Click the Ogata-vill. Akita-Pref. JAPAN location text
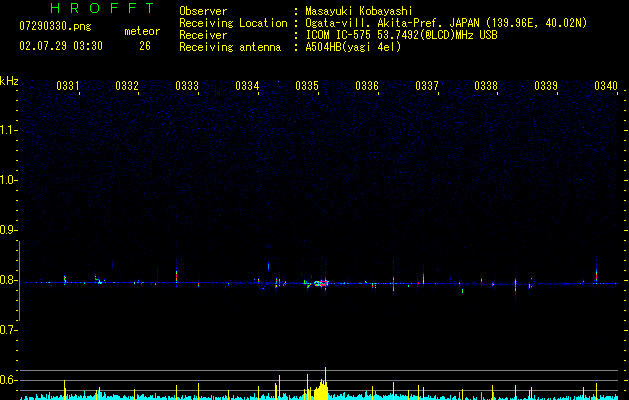Screen dimensions: 629x400 [x=446, y=23]
